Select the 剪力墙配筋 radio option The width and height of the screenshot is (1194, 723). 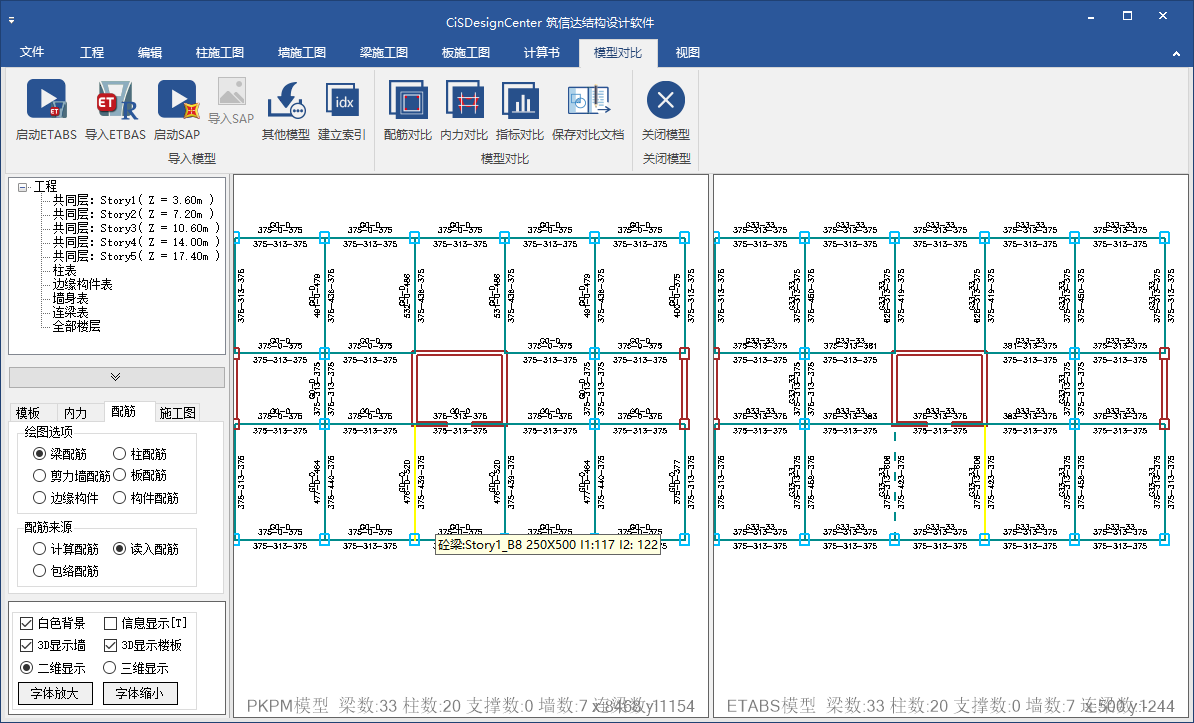click(x=72, y=475)
